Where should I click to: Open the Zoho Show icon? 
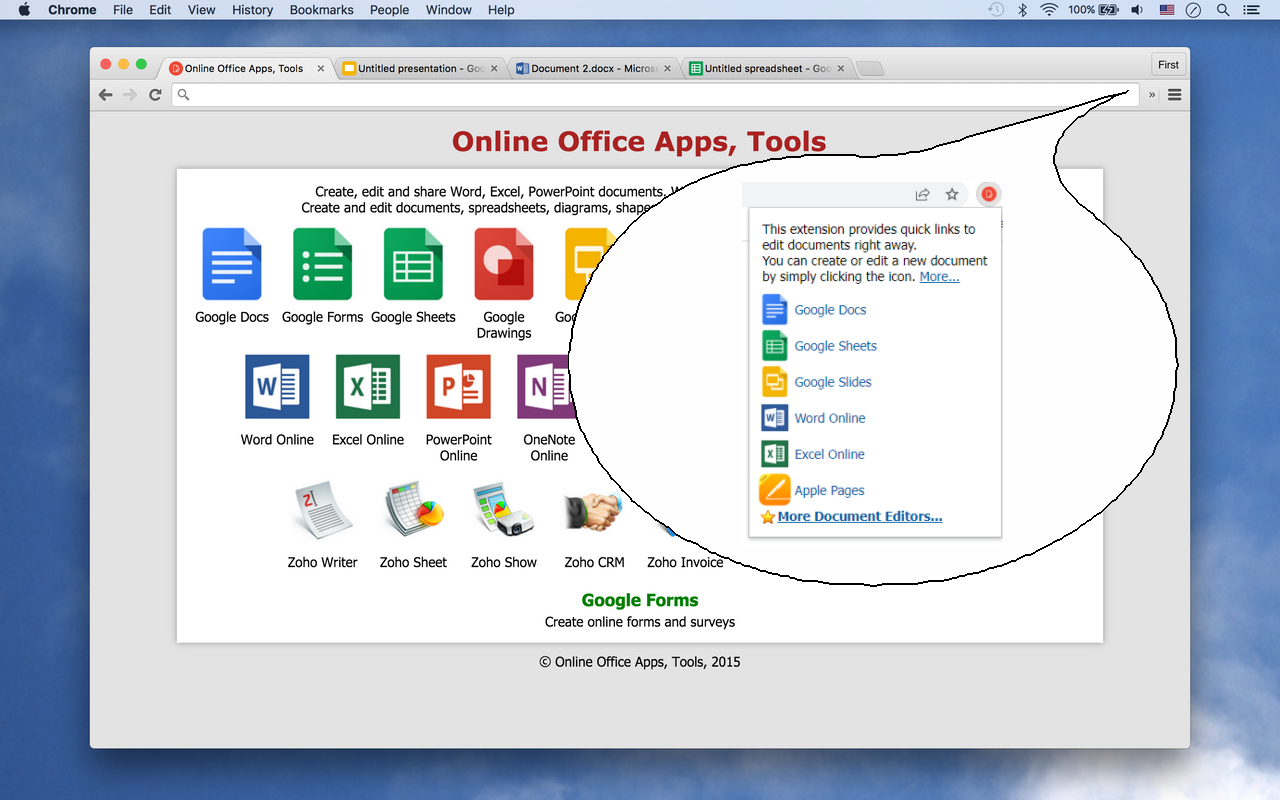[x=504, y=510]
